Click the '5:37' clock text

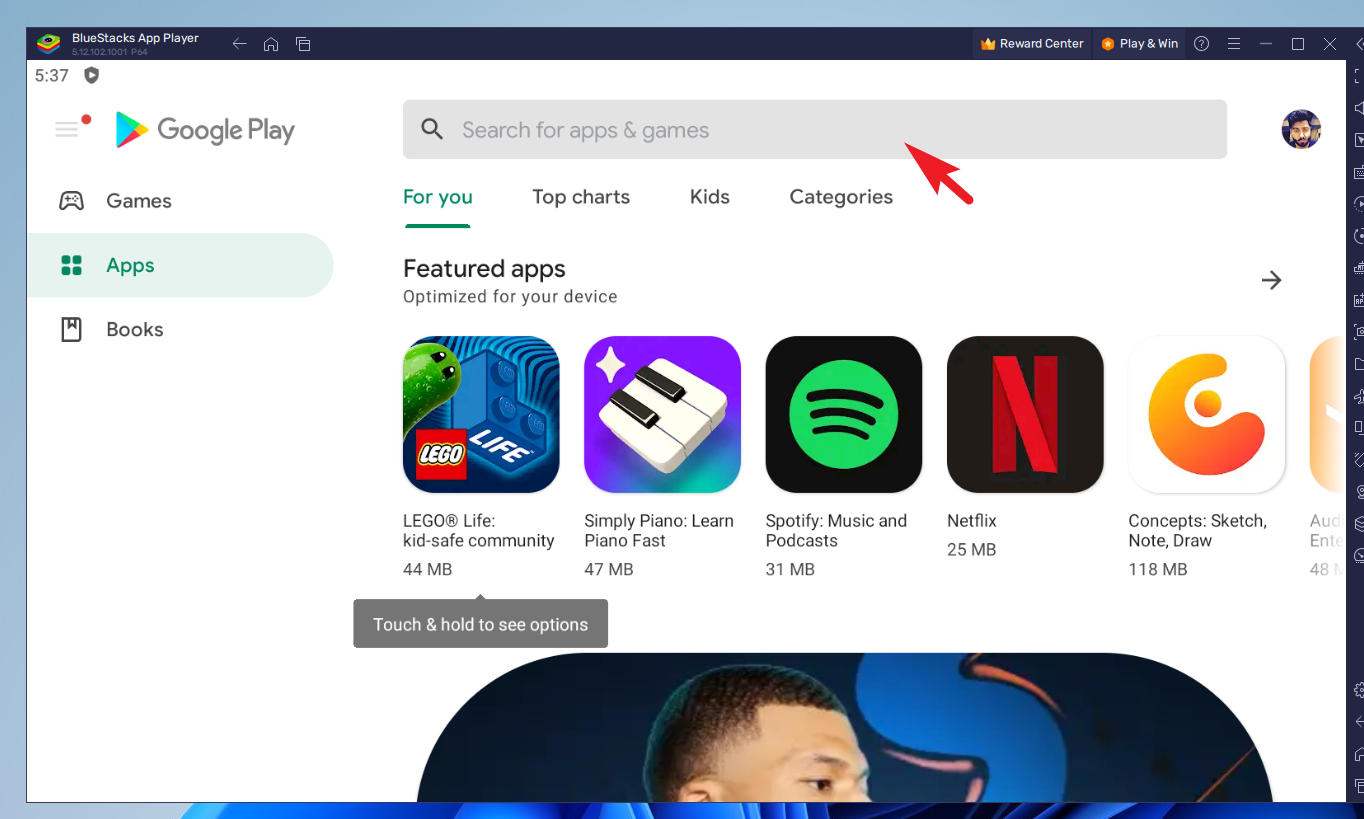(x=52, y=75)
